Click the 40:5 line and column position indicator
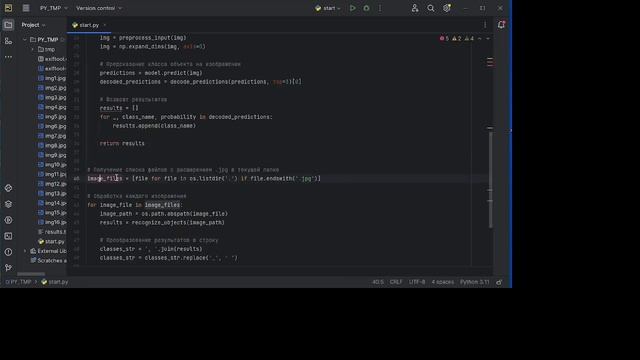 coord(378,282)
